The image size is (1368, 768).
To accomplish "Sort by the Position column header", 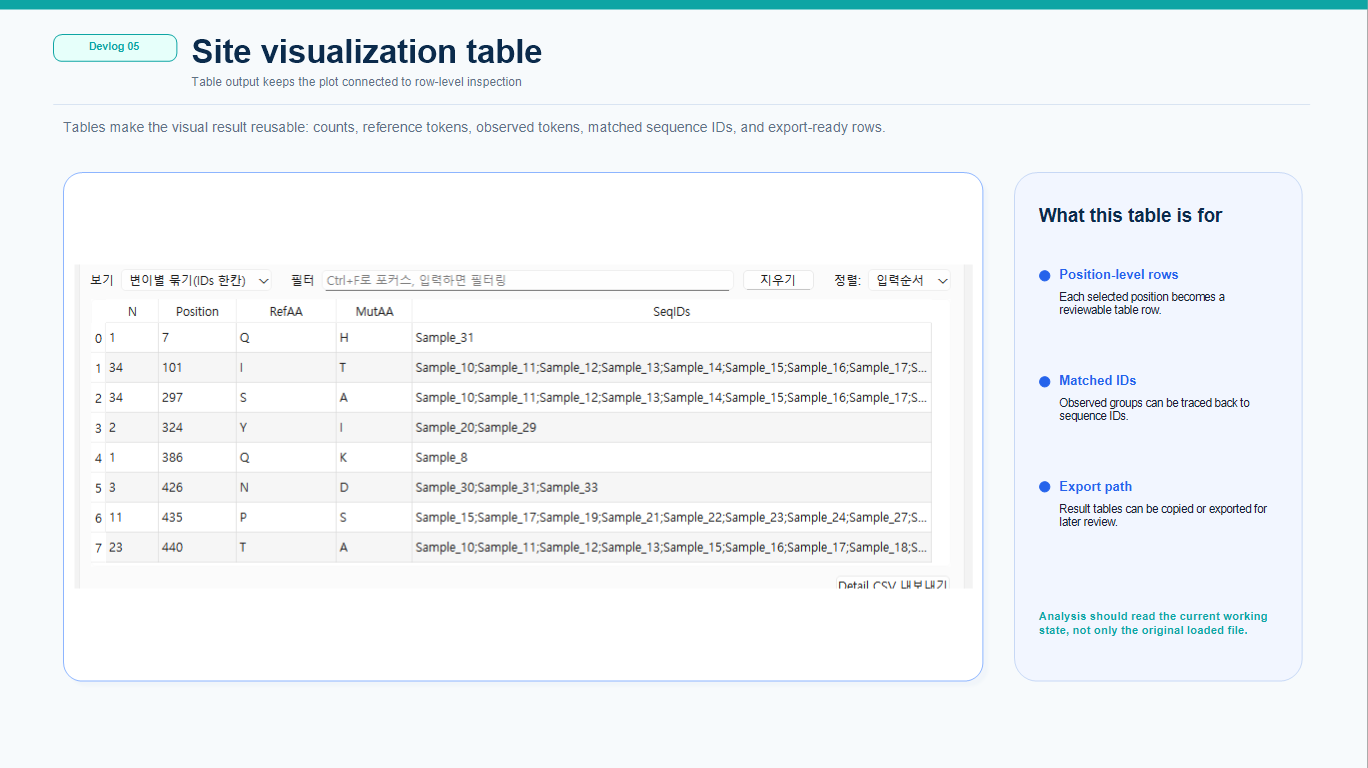I will (x=197, y=311).
